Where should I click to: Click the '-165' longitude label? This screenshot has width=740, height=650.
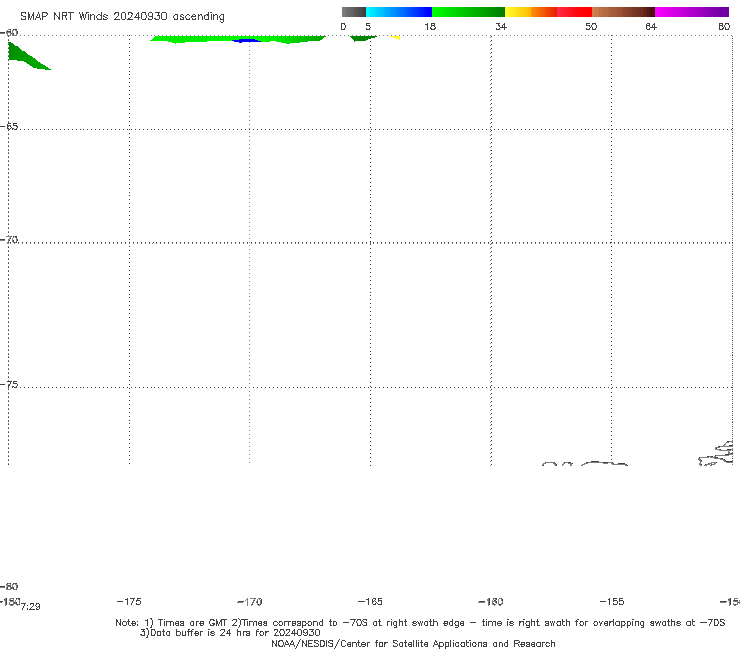[x=370, y=602]
